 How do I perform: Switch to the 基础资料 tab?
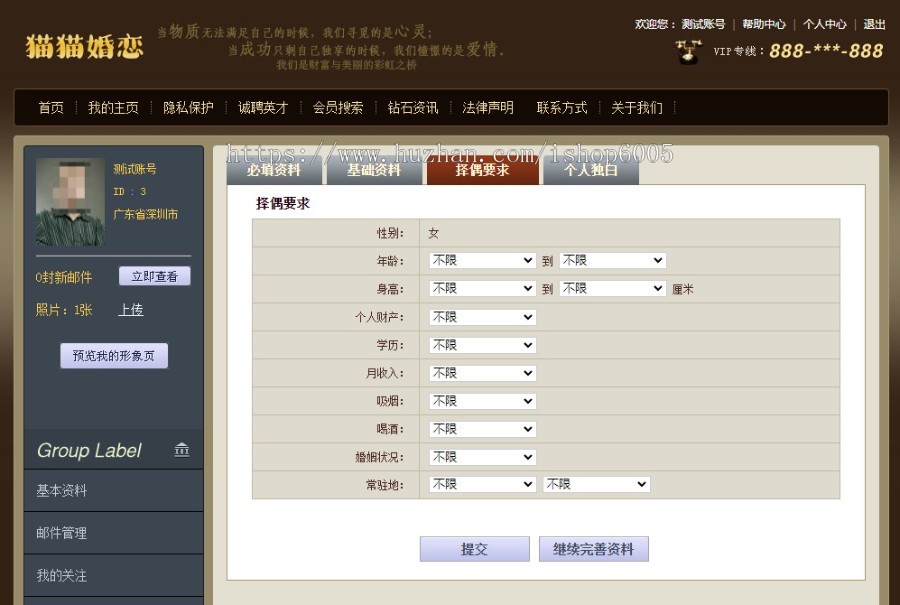point(374,170)
